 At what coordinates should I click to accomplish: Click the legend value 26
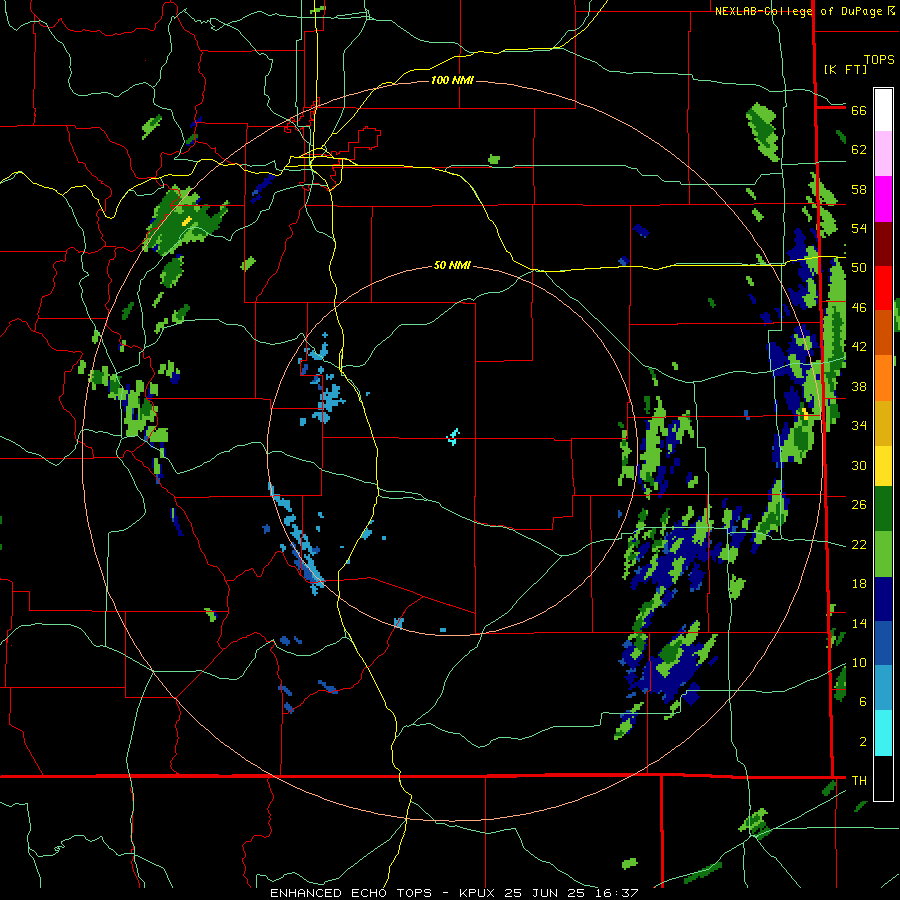pyautogui.click(x=859, y=505)
